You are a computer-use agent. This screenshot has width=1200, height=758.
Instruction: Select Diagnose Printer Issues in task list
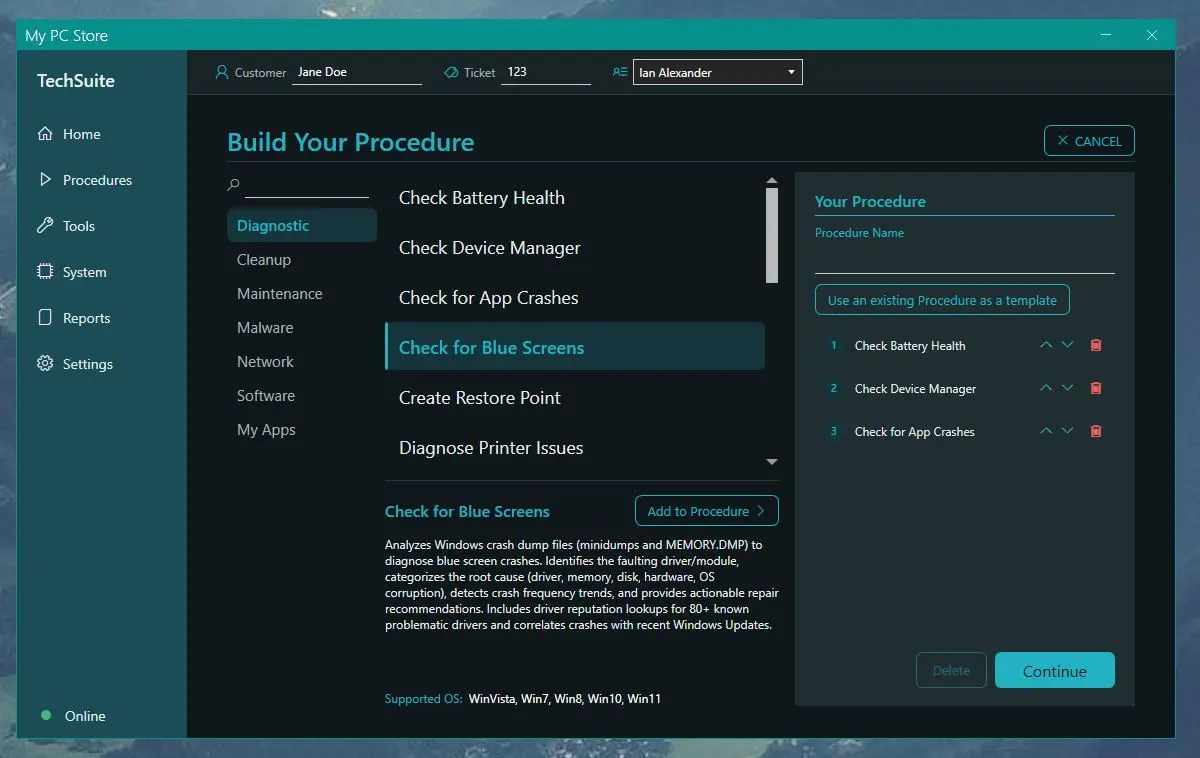point(575,448)
